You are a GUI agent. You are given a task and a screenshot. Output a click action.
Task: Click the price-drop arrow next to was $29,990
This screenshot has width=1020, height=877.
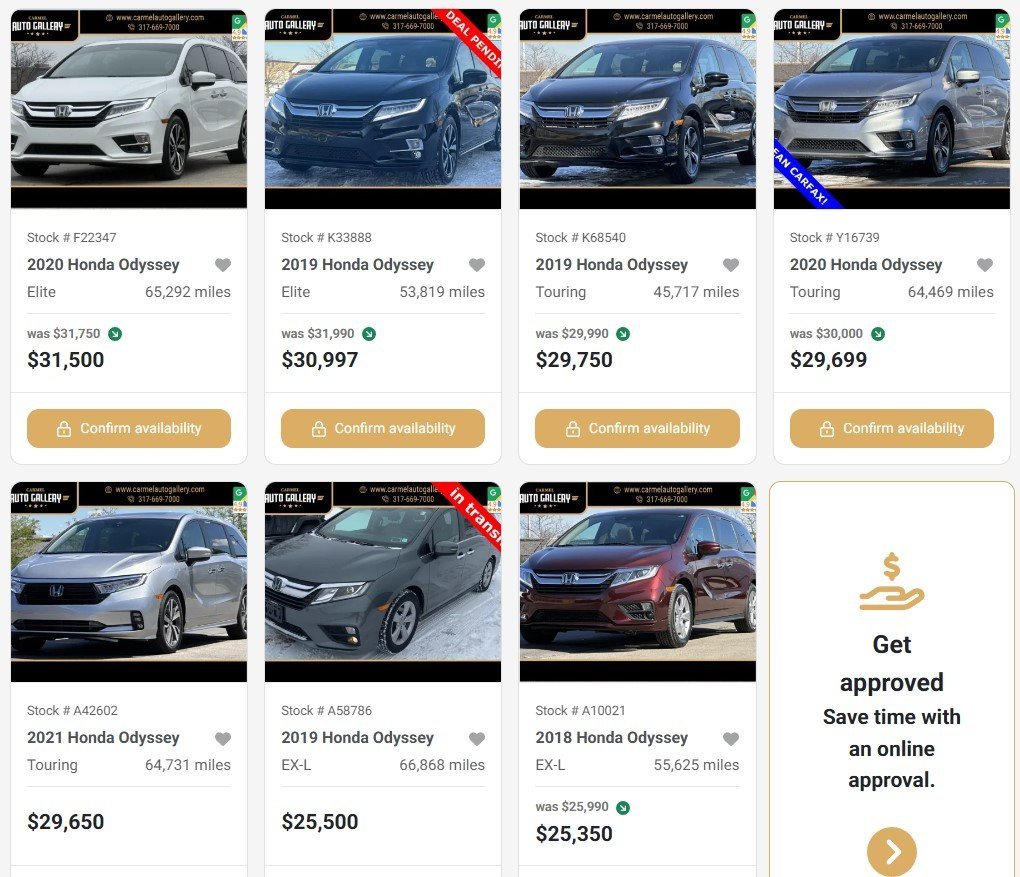point(622,334)
